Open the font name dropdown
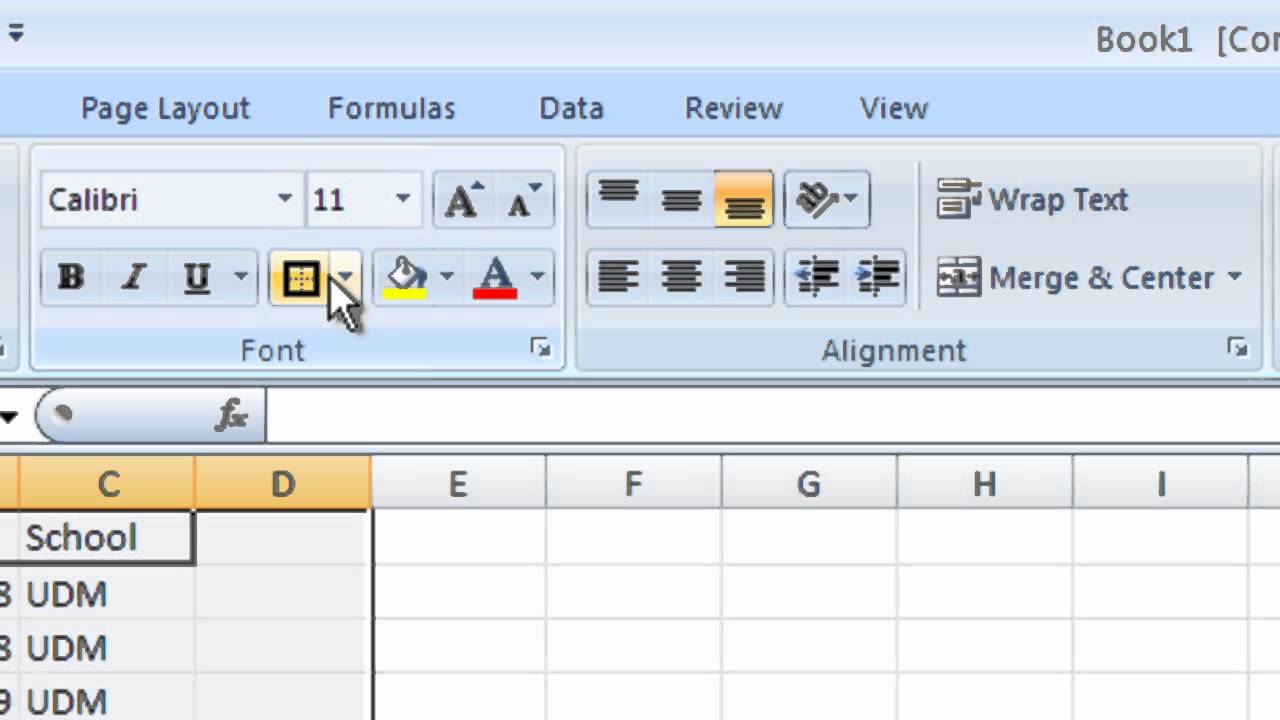The width and height of the screenshot is (1280, 720). [x=284, y=199]
